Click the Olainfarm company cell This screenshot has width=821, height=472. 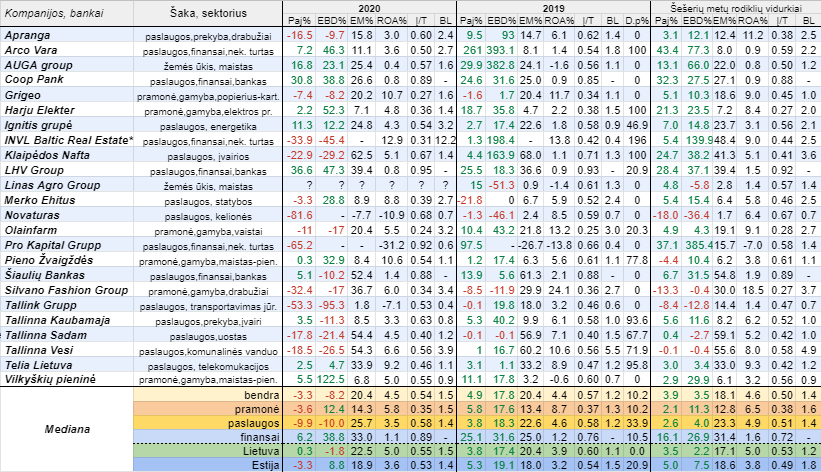coord(31,230)
